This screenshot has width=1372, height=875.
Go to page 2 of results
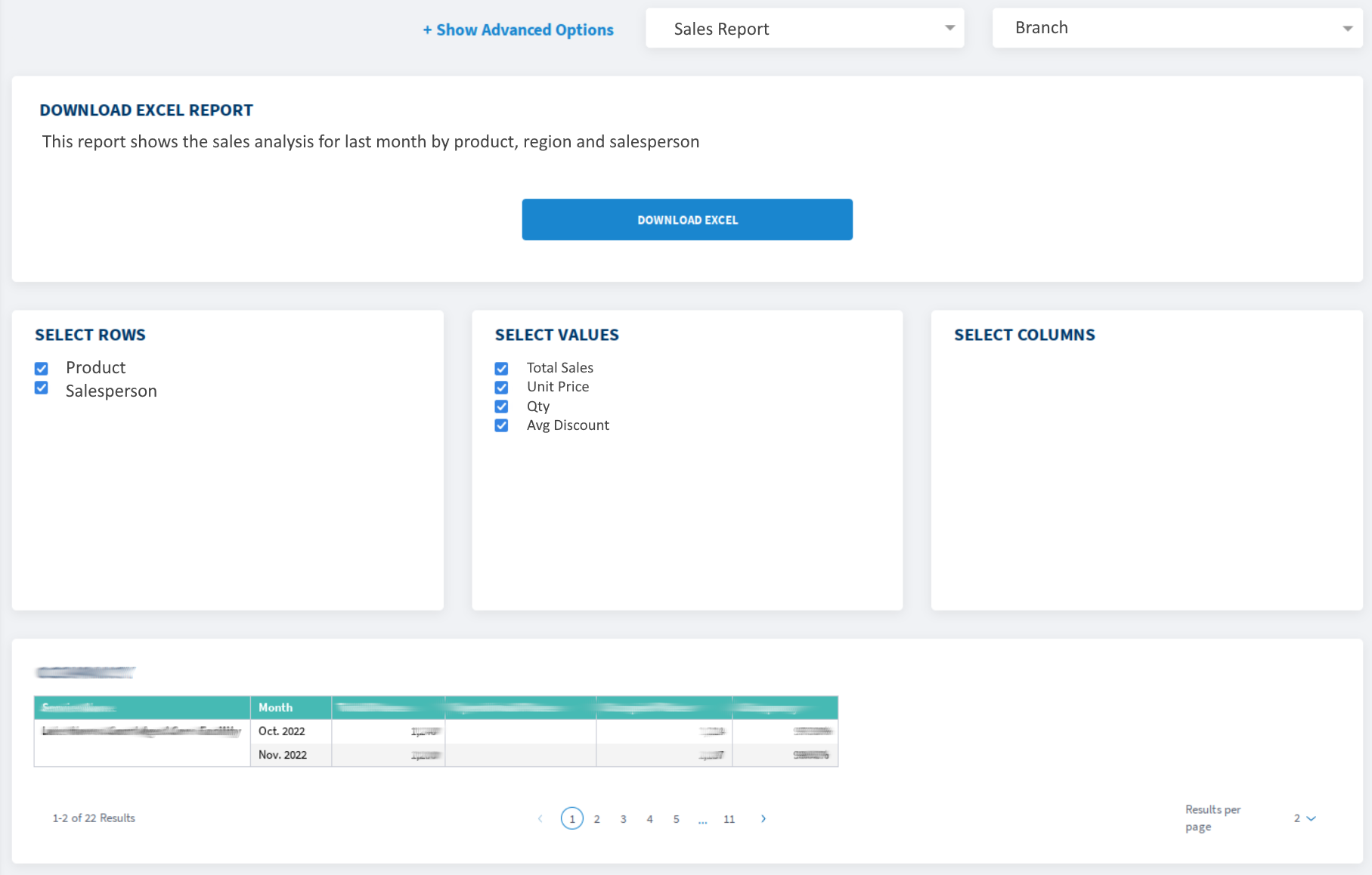coord(596,819)
